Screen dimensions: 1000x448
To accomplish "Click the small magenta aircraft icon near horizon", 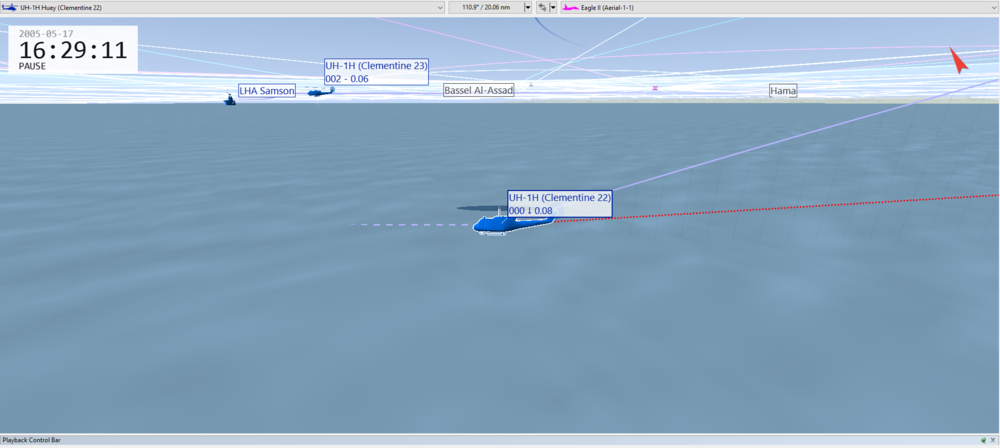I will (x=655, y=88).
